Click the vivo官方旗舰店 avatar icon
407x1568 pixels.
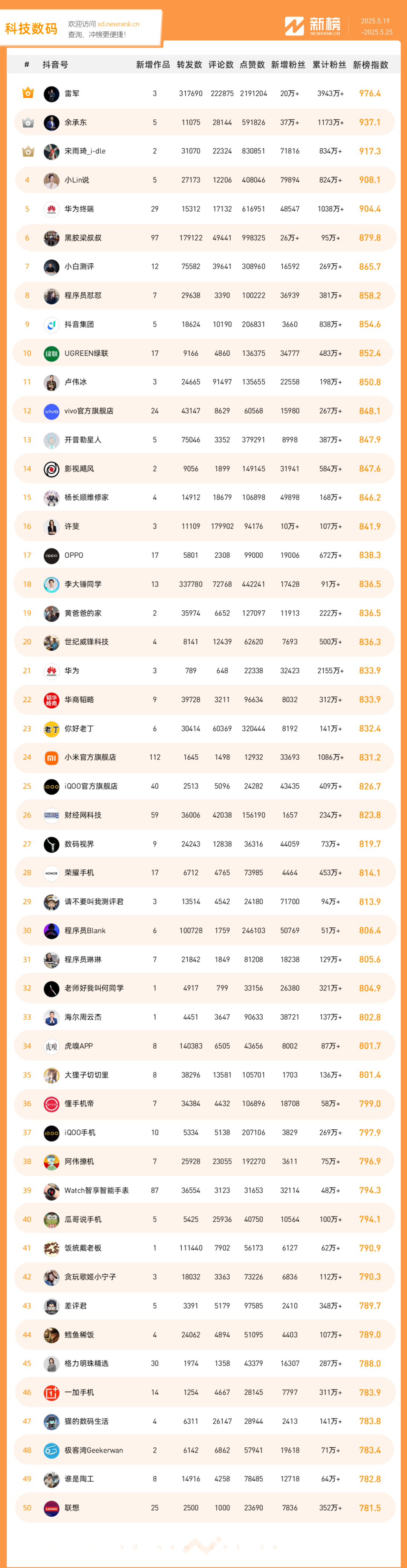pos(52,411)
